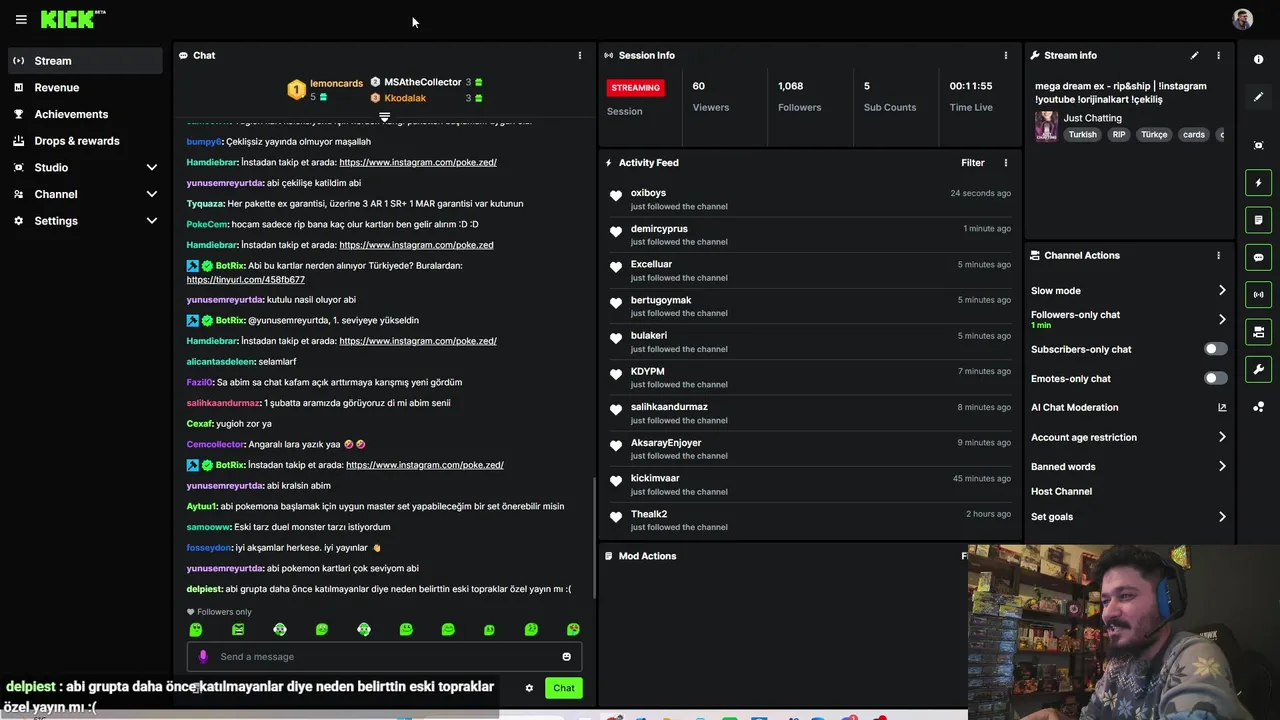Open the tinyurl.com/458fb677 link in chat

[x=246, y=280]
